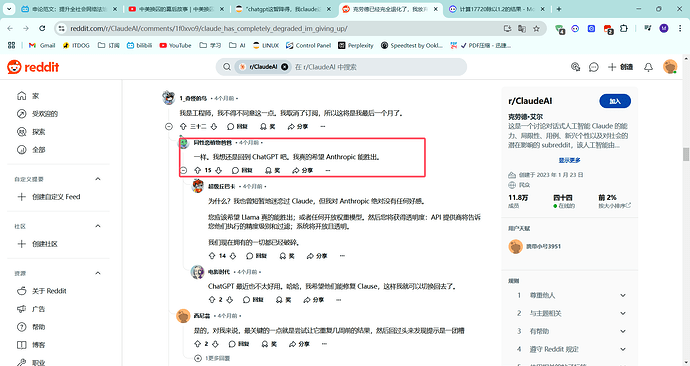The image size is (690, 366).
Task: Click the translate page icon in address bar
Action: pos(521,29)
